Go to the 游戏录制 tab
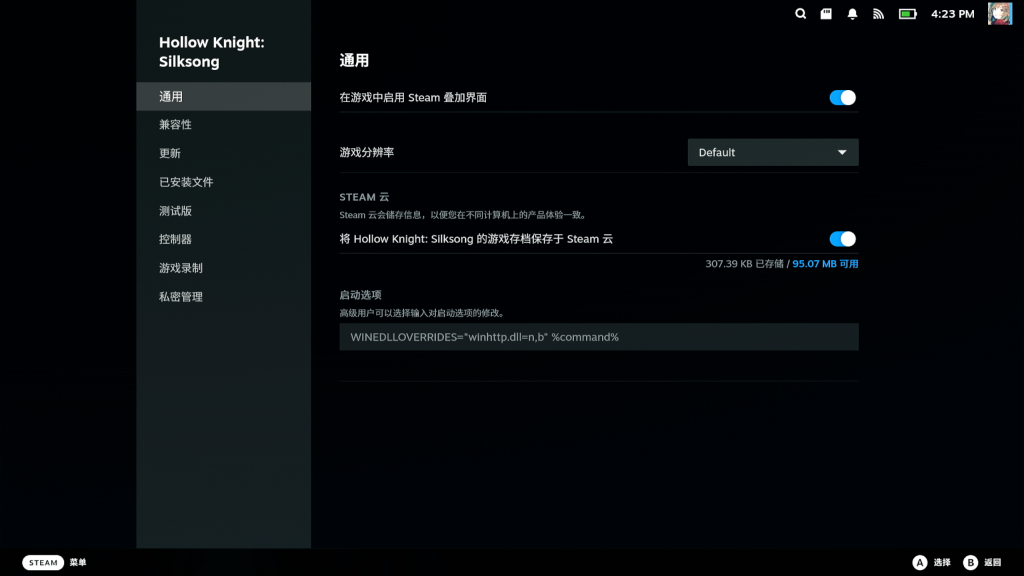Image resolution: width=1024 pixels, height=576 pixels. (181, 268)
